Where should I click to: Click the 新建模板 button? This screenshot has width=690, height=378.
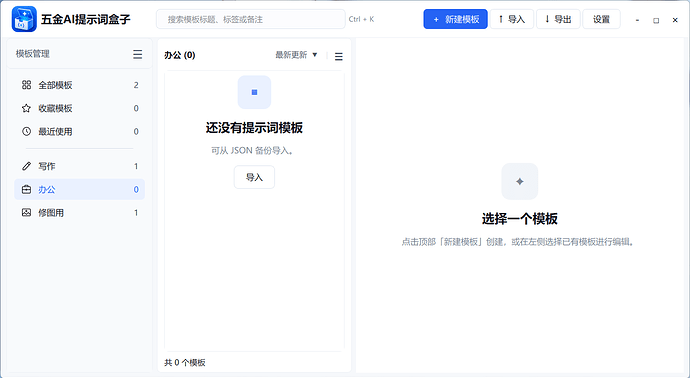coord(455,19)
